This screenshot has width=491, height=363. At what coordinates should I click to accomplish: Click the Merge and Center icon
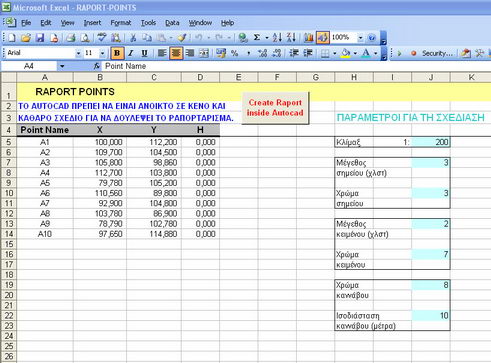204,53
